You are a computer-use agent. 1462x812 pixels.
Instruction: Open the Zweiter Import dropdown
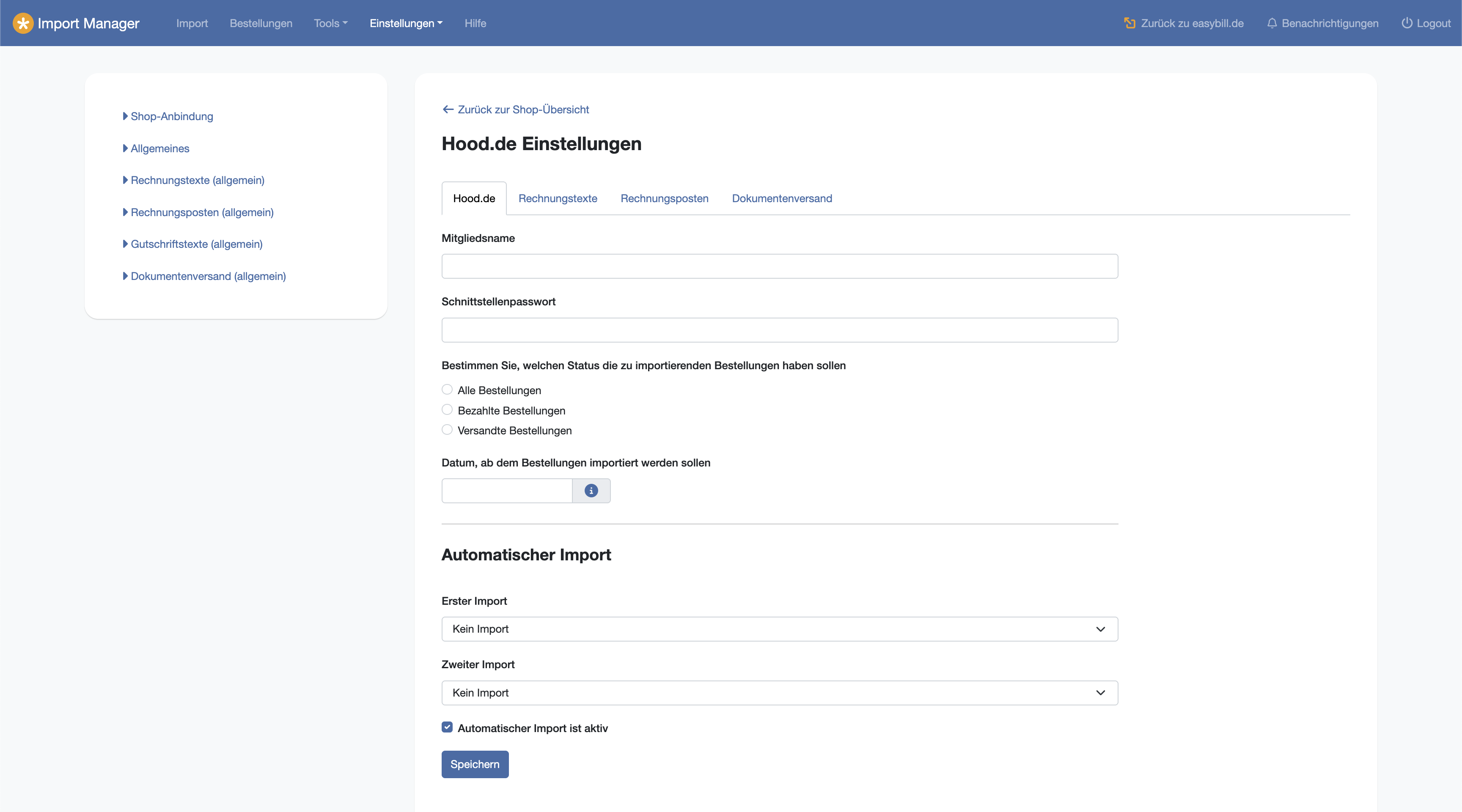coord(780,693)
